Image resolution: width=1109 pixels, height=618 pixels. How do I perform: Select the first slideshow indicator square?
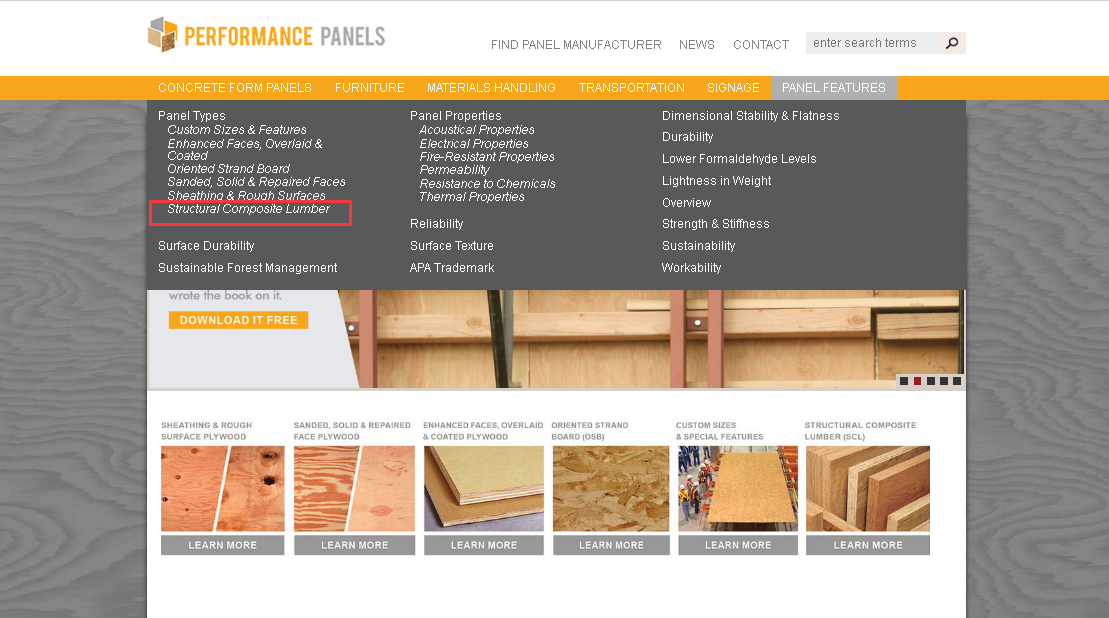click(903, 381)
